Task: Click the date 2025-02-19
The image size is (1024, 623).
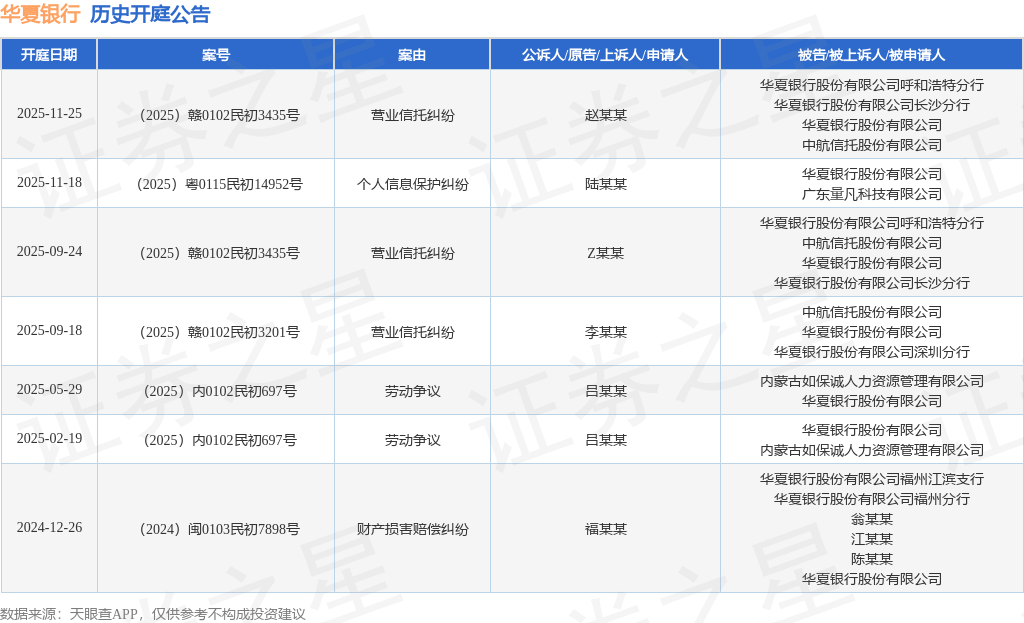Action: point(50,438)
